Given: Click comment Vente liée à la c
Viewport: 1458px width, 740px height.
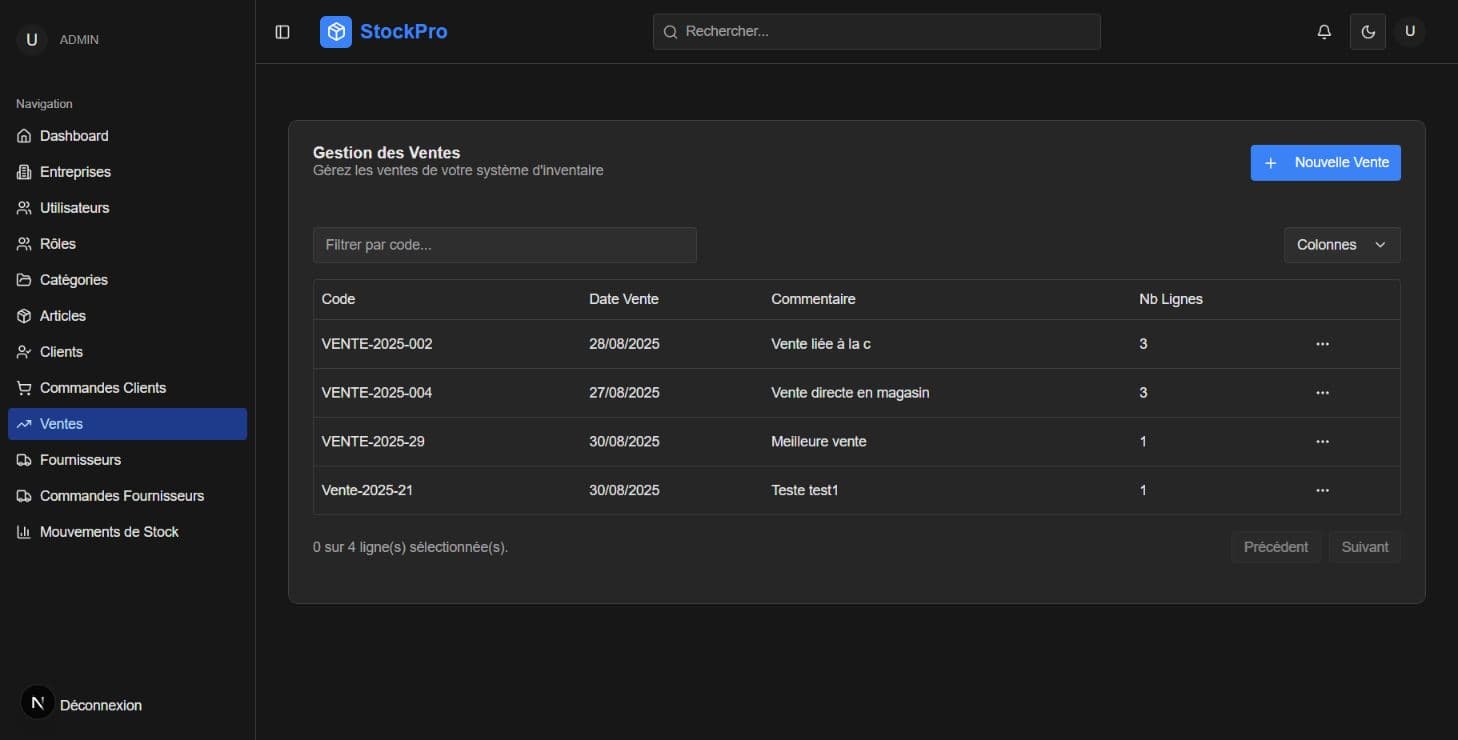Looking at the screenshot, I should (x=821, y=344).
